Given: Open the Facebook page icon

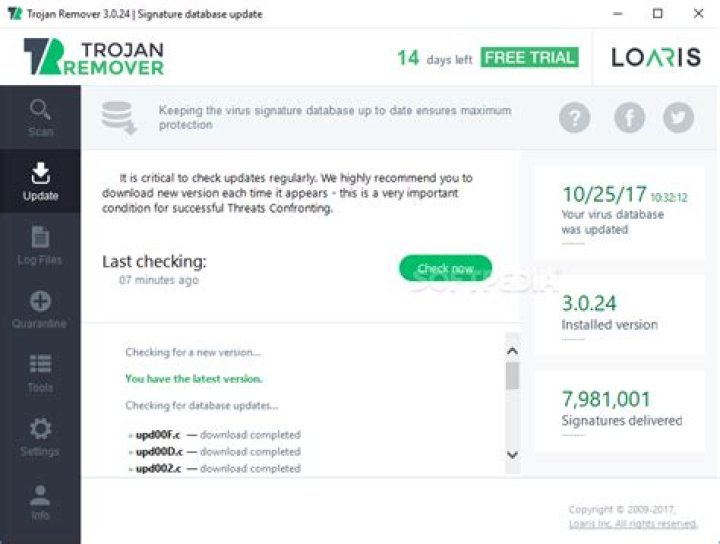Looking at the screenshot, I should click(x=629, y=118).
